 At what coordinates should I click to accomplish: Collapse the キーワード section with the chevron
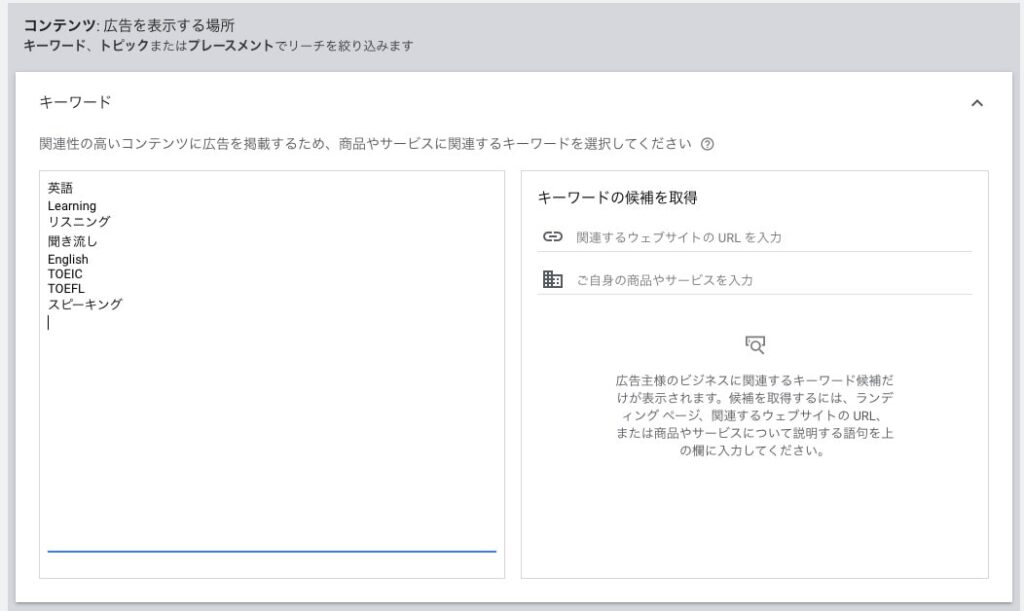click(977, 103)
